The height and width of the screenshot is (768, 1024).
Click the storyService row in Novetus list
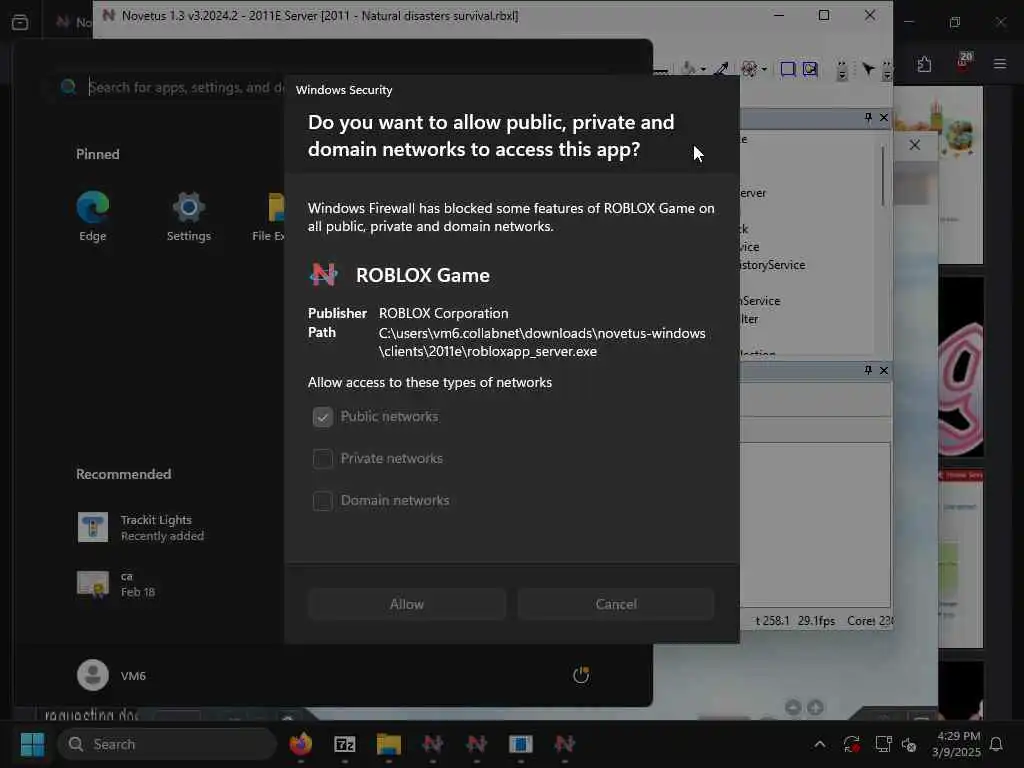point(772,265)
